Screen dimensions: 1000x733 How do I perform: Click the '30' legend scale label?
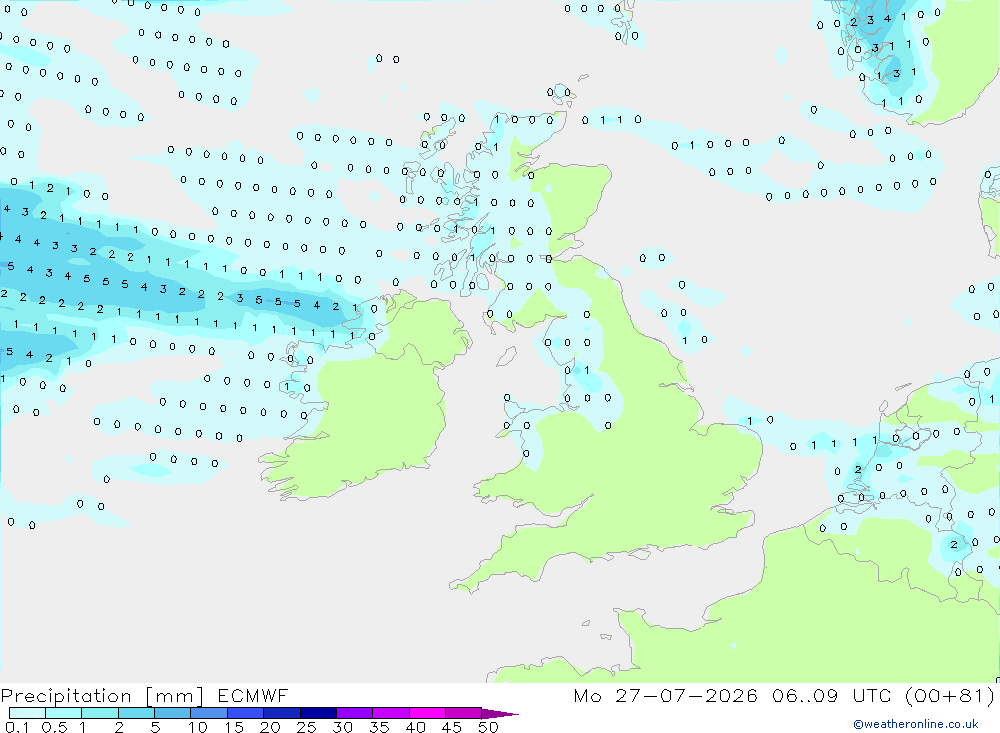coord(342,727)
